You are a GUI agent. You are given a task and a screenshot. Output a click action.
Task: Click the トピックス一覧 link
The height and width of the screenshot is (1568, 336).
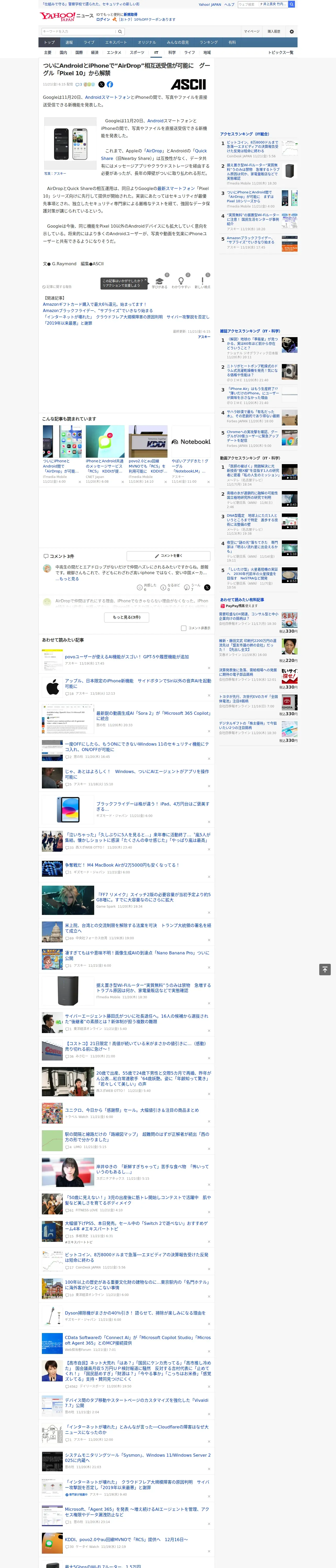281,52
